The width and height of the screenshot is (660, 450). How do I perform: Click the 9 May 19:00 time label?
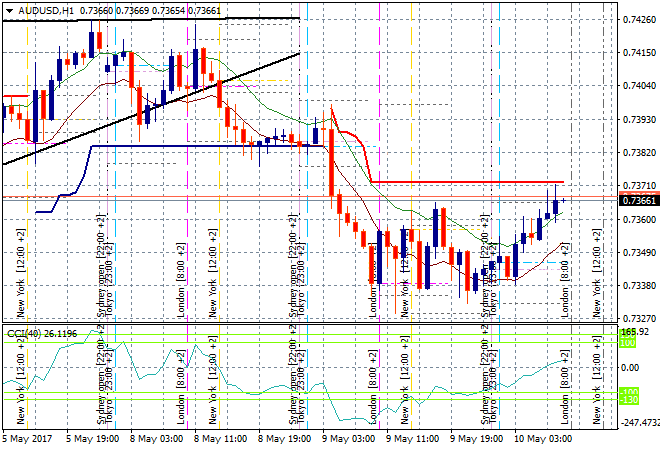tap(476, 438)
